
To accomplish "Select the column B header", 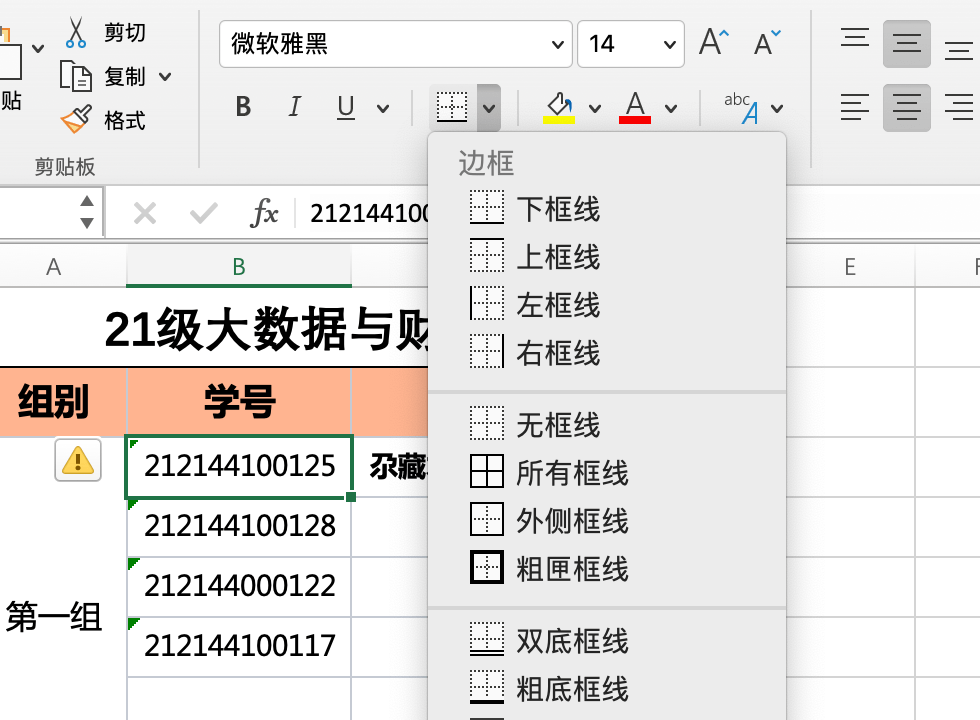I will 239,267.
